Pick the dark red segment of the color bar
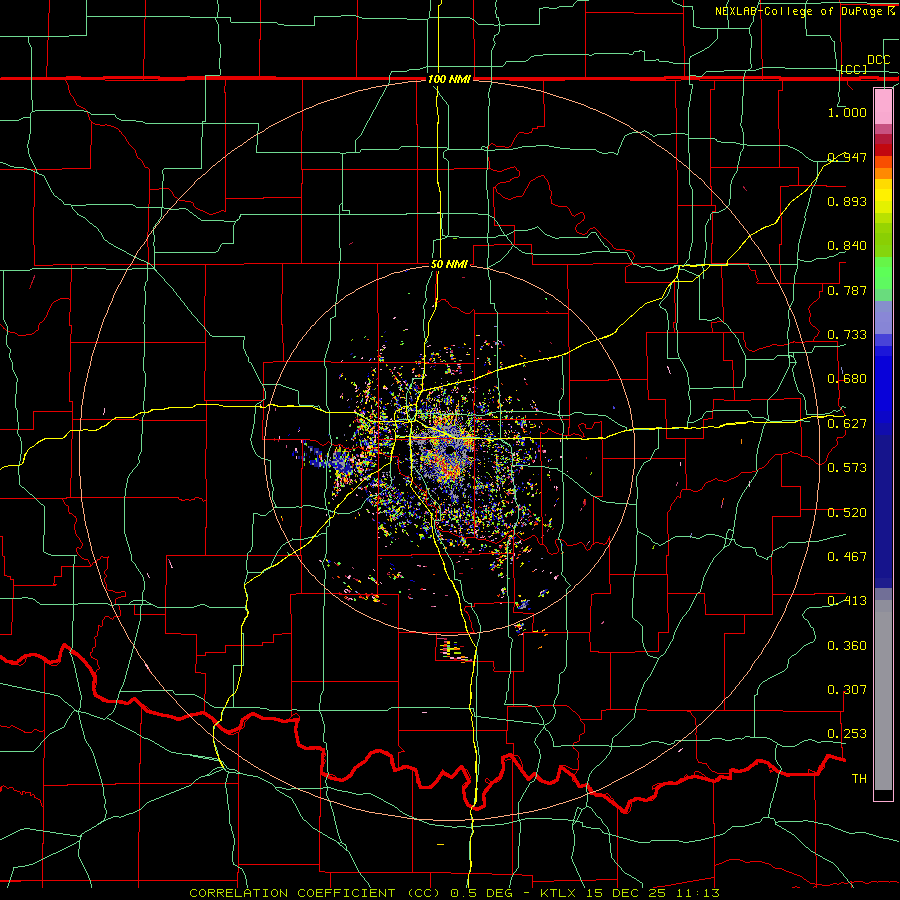 (883, 150)
